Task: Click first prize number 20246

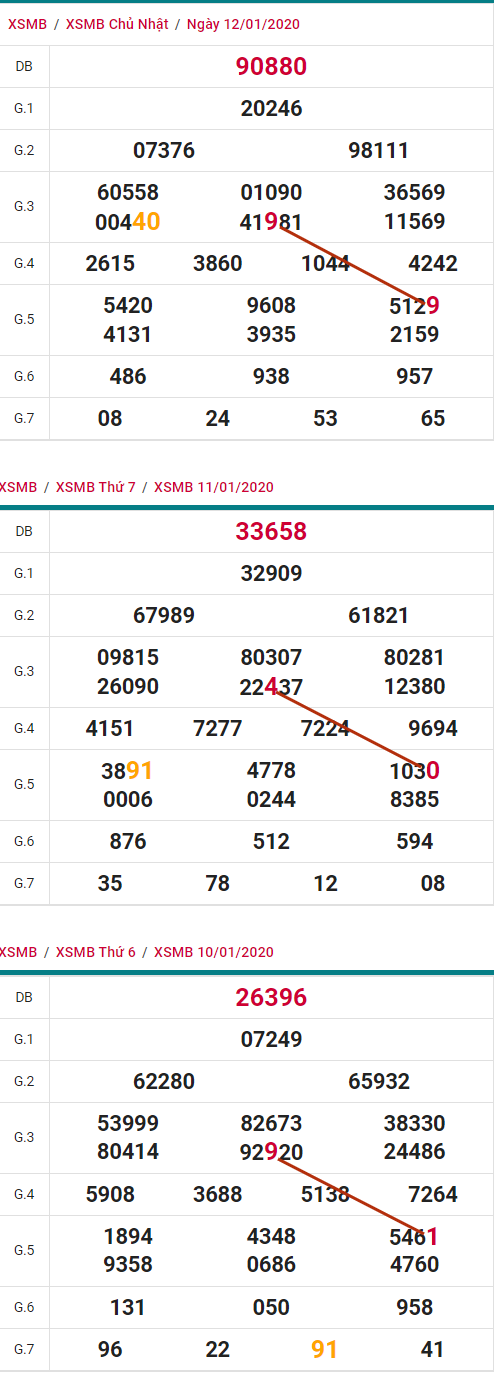Action: (x=271, y=109)
